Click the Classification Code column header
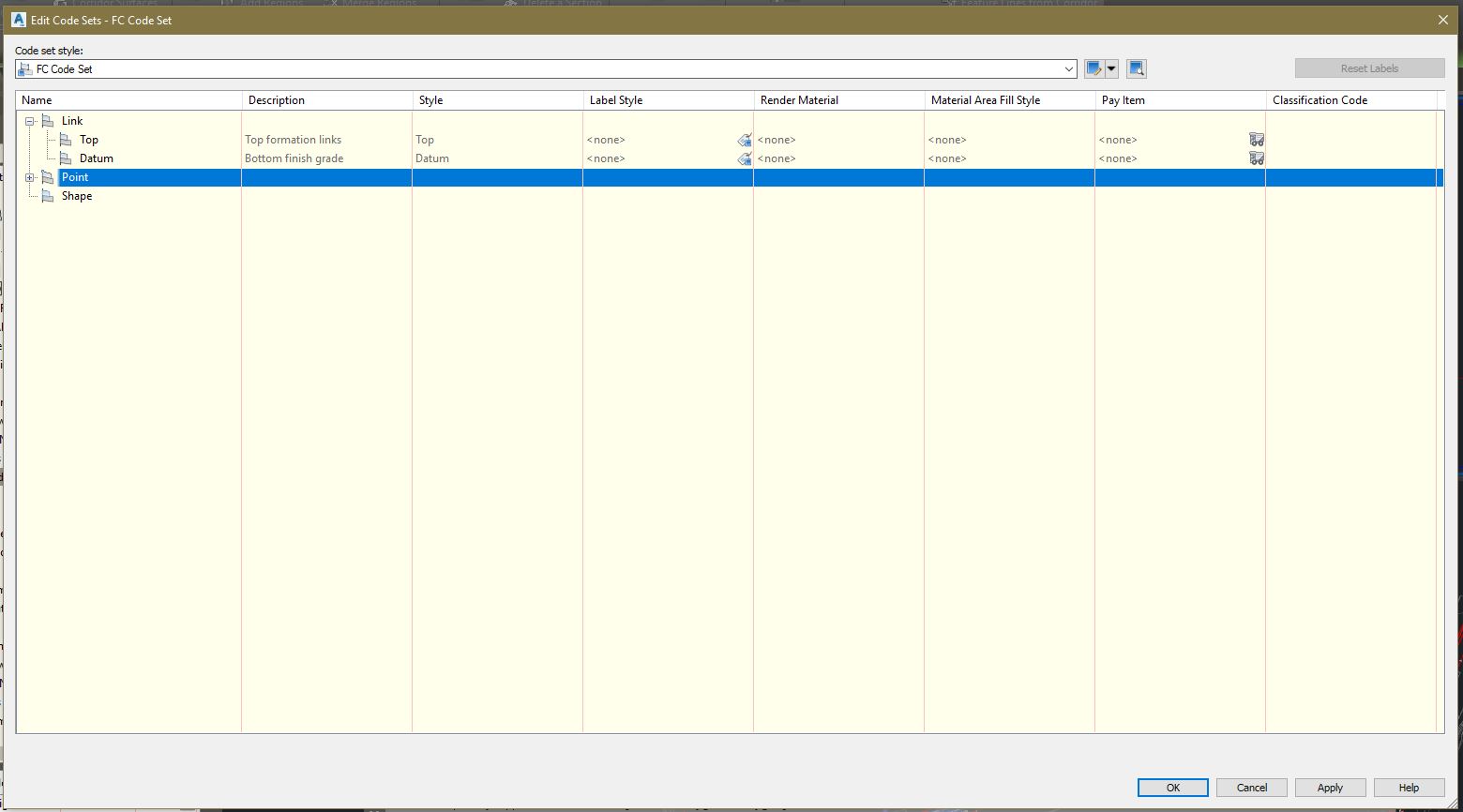 [1351, 100]
